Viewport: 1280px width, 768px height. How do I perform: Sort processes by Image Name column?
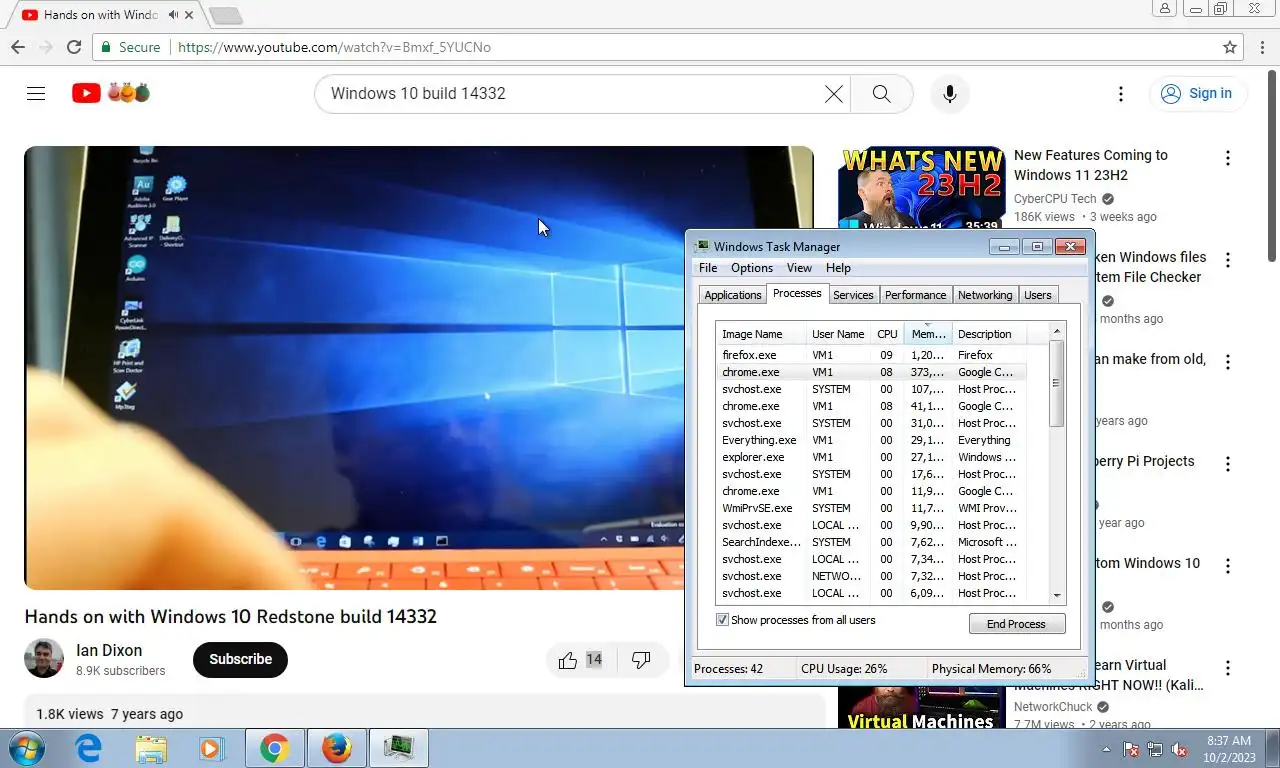(761, 334)
